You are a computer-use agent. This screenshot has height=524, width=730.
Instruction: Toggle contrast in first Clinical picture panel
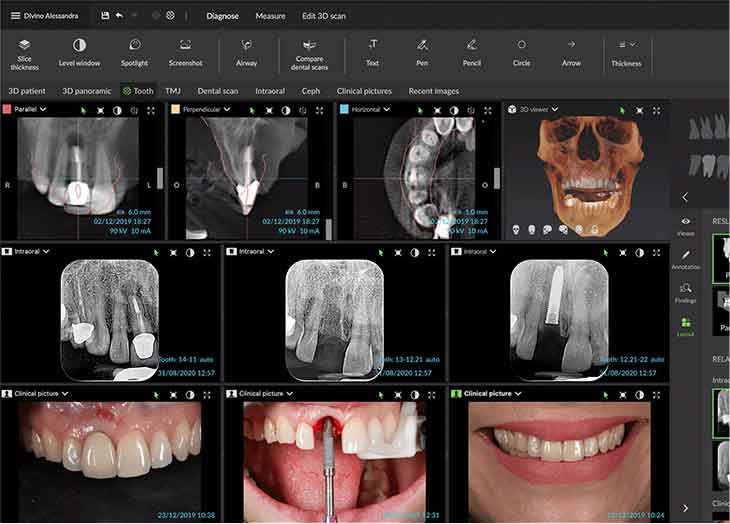coord(190,395)
